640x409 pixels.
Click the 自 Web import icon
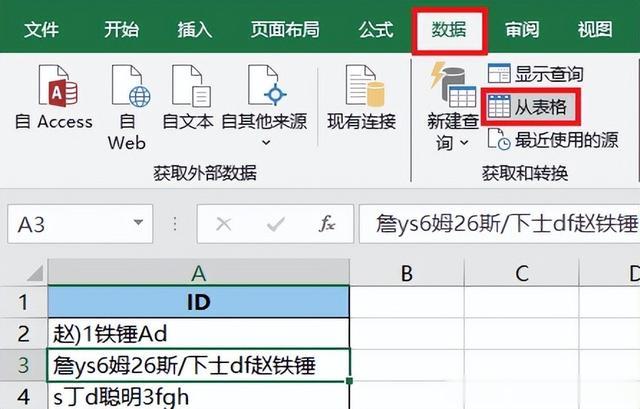[x=127, y=107]
